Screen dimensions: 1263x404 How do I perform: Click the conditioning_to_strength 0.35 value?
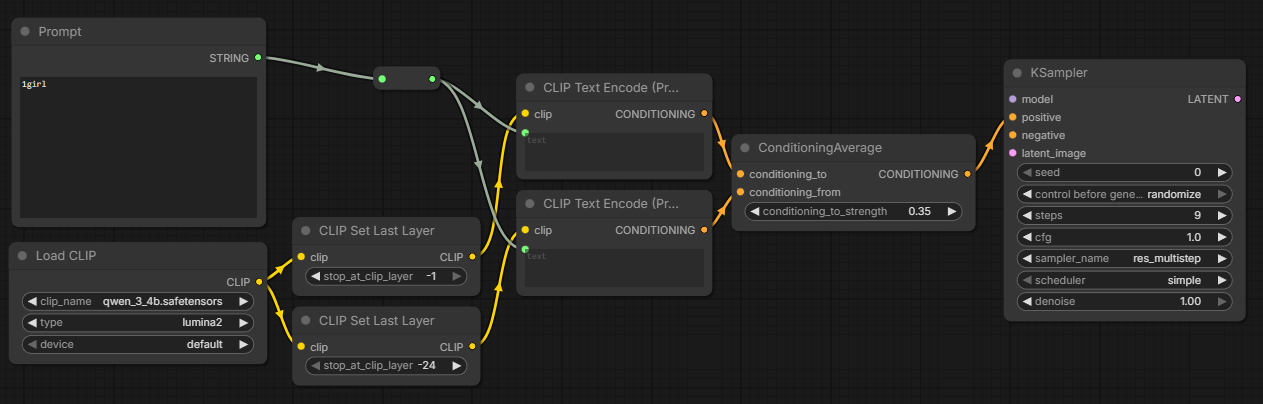(x=921, y=212)
